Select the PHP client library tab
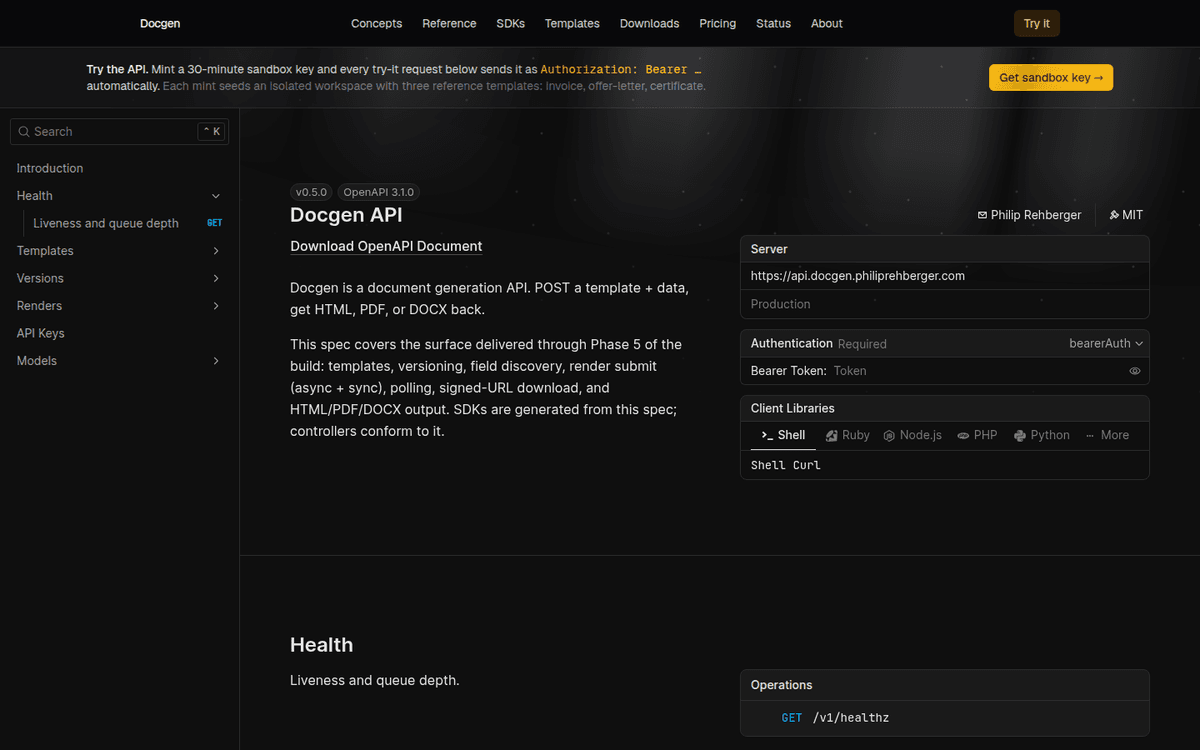 (977, 435)
